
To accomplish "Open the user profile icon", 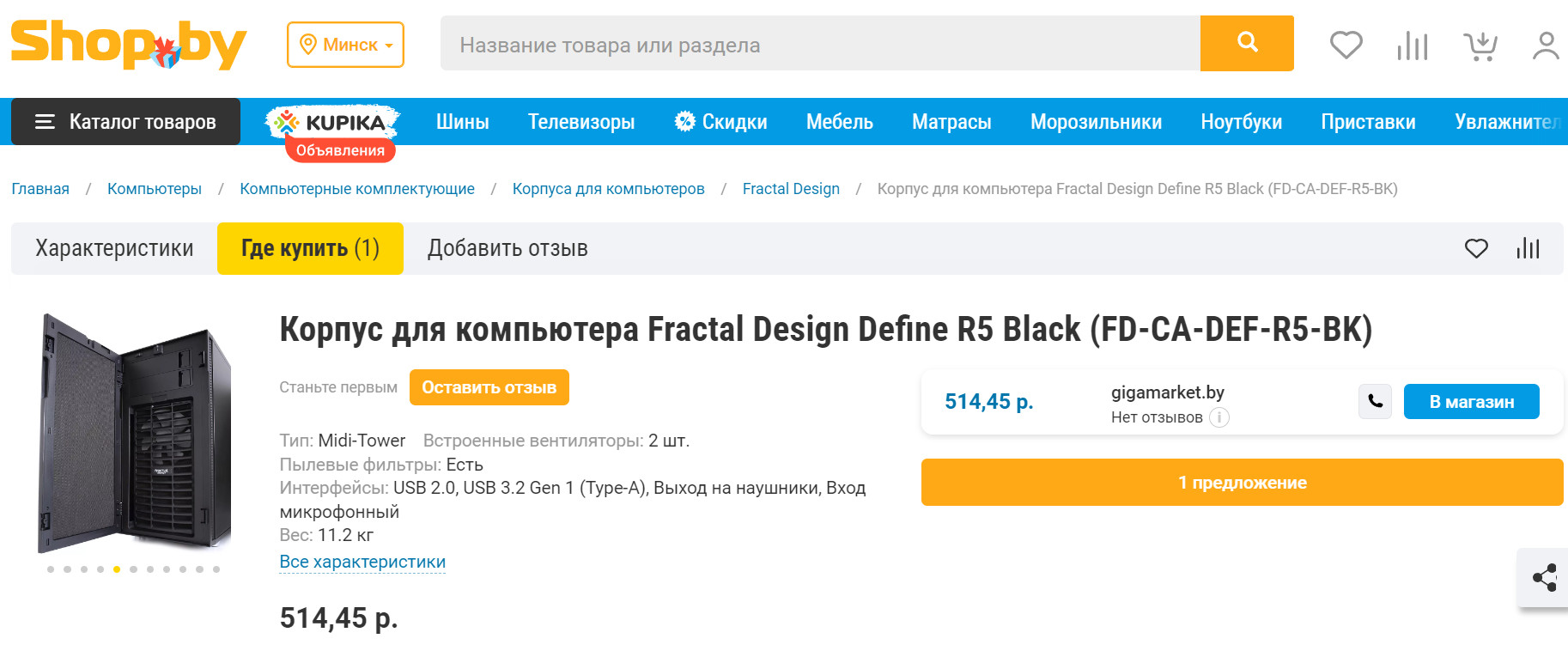I will 1546,46.
